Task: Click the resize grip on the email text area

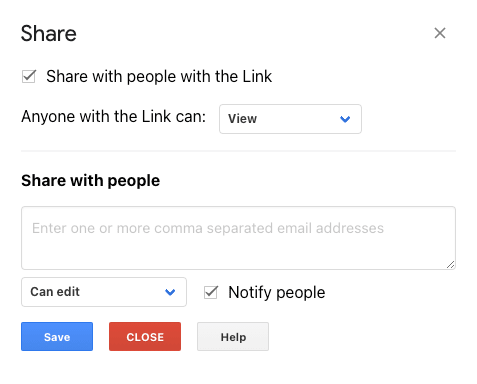Action: [450, 264]
